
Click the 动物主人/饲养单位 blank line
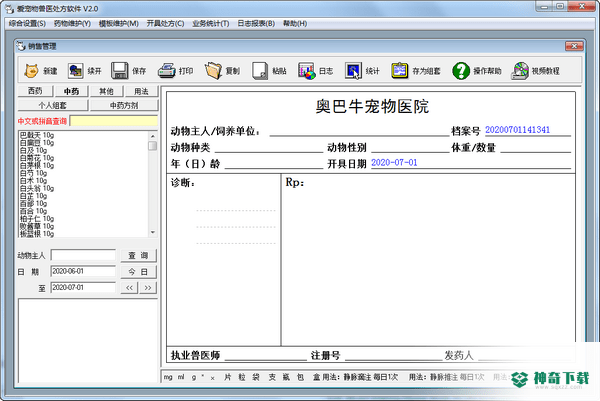click(x=359, y=132)
